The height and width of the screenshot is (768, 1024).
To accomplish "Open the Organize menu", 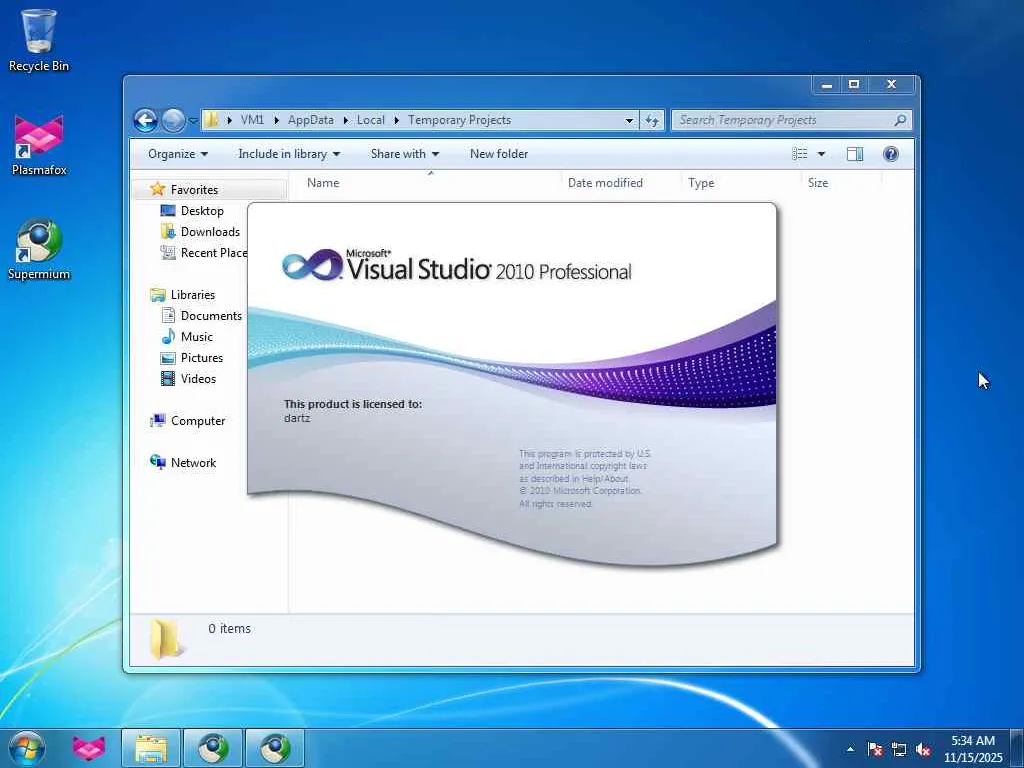I will (178, 154).
